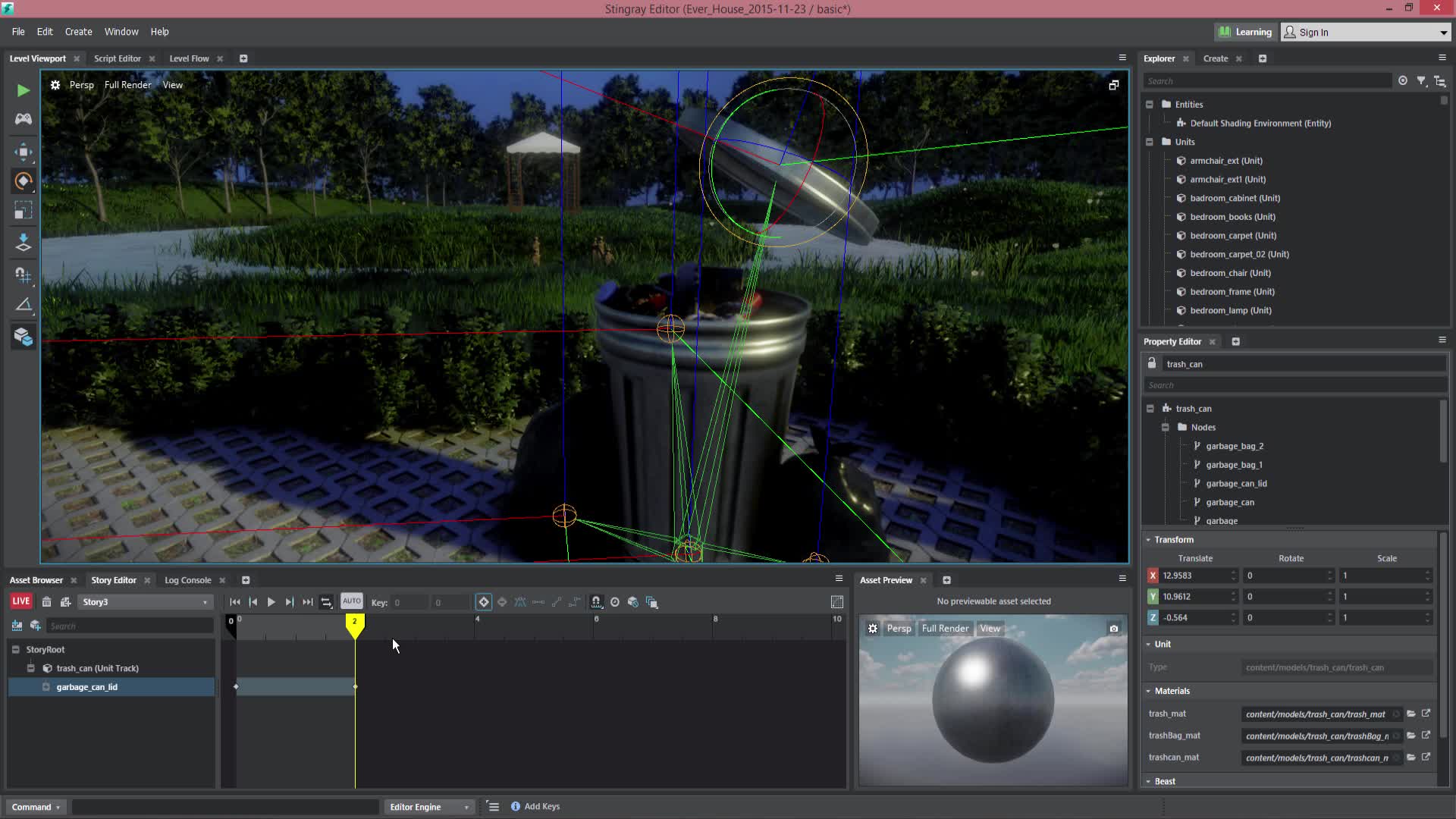Switch to the Log Console tab

pos(188,580)
